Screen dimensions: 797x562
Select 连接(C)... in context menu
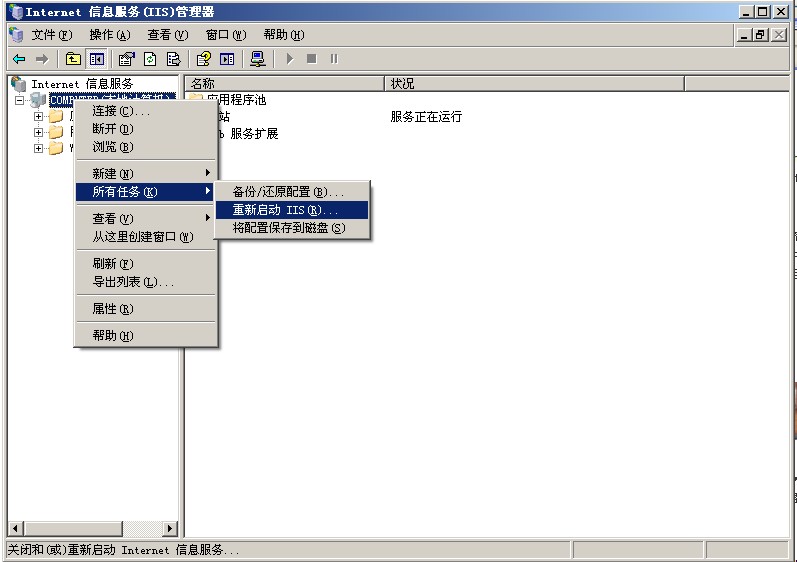click(x=145, y=111)
